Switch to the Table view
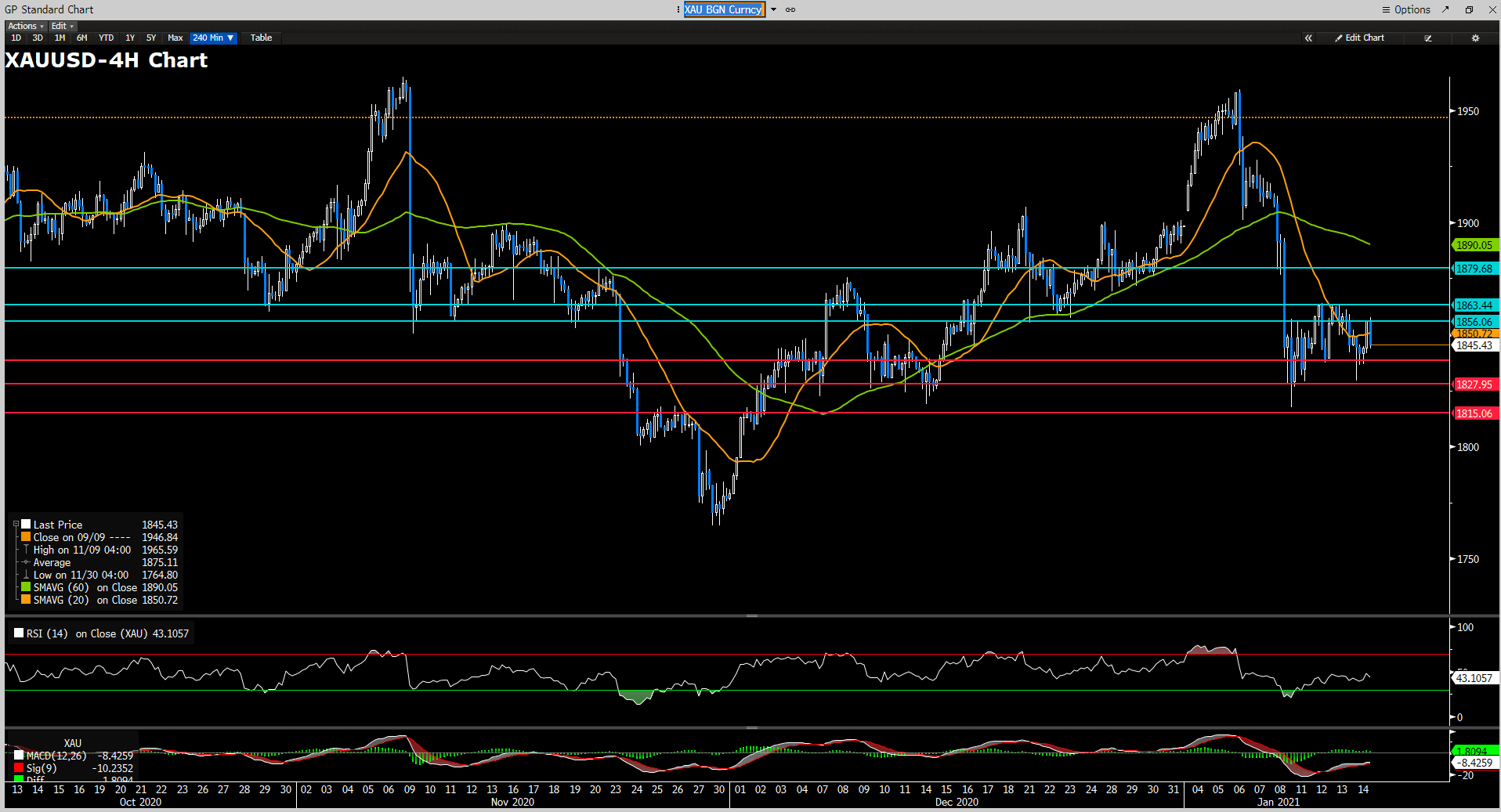The height and width of the screenshot is (812, 1501). tap(261, 38)
